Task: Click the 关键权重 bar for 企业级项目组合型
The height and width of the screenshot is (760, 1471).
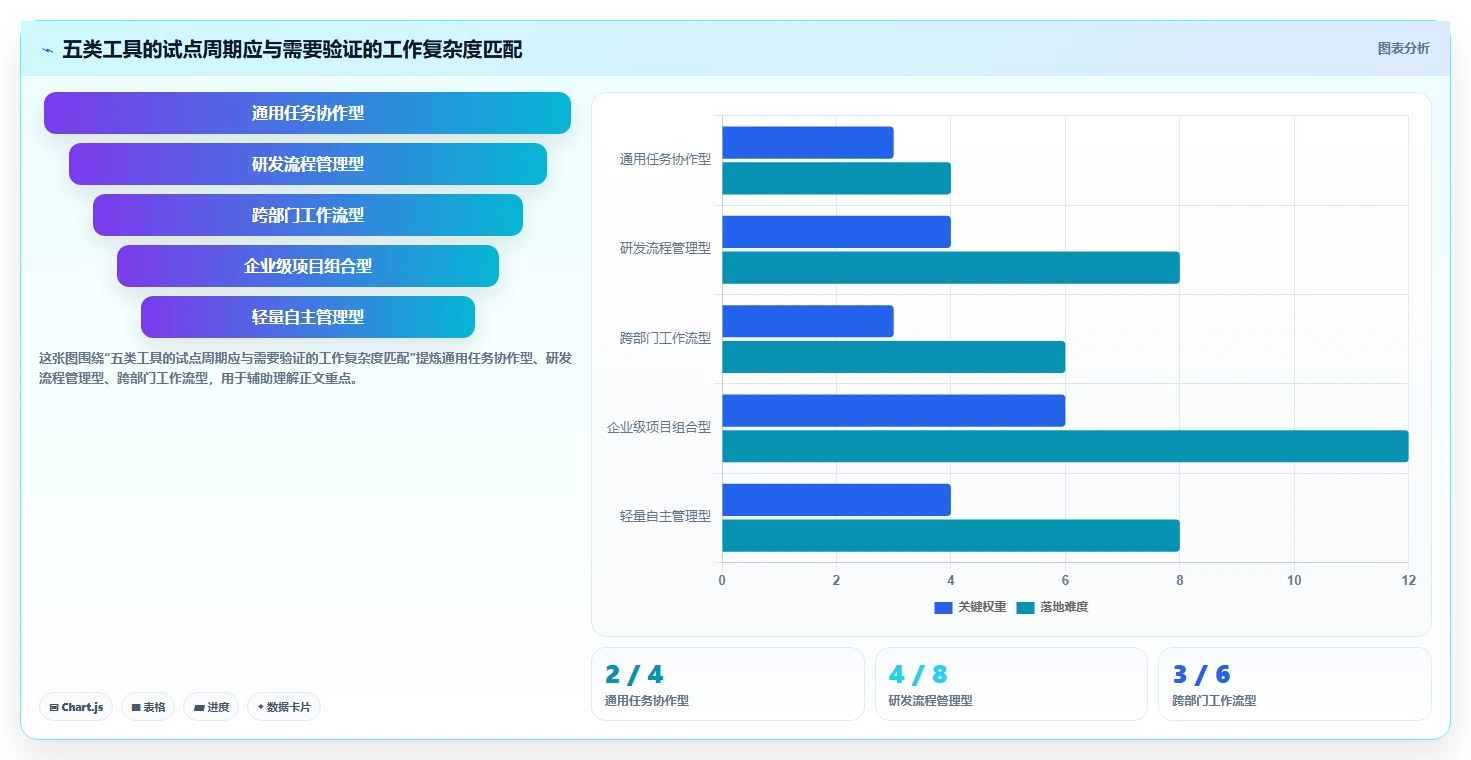Action: click(x=893, y=410)
